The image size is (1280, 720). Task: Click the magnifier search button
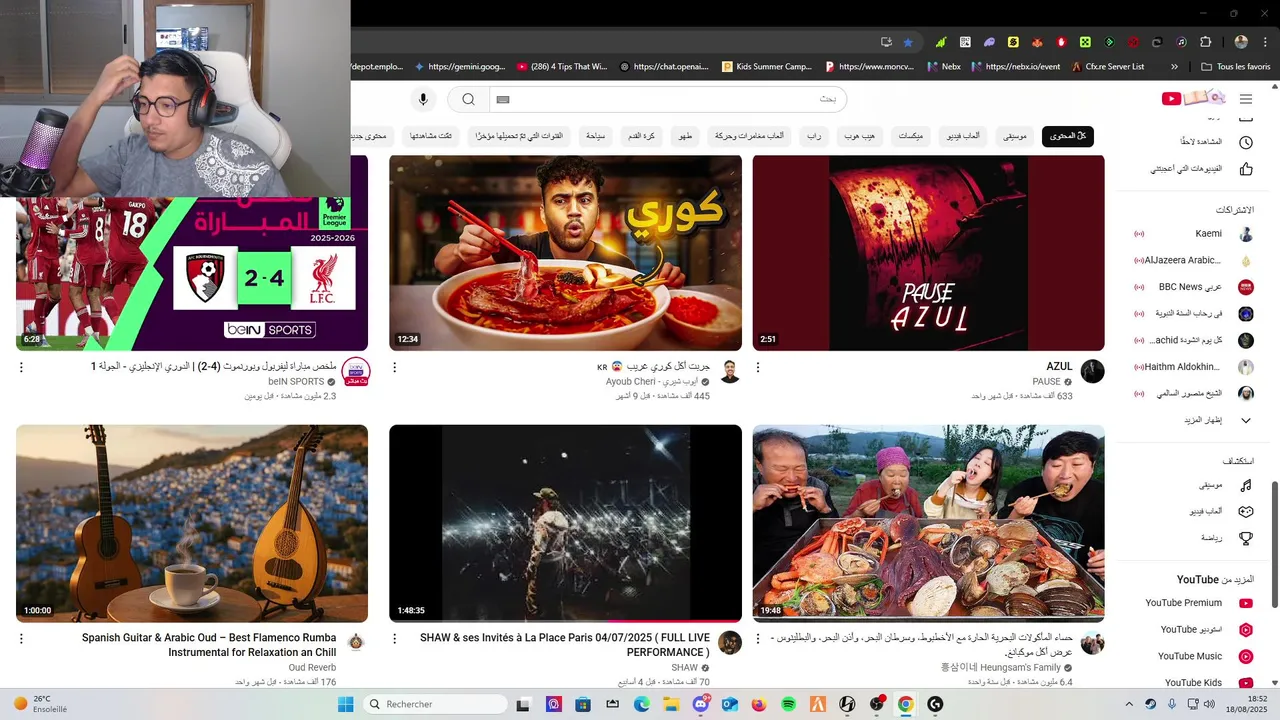468,99
